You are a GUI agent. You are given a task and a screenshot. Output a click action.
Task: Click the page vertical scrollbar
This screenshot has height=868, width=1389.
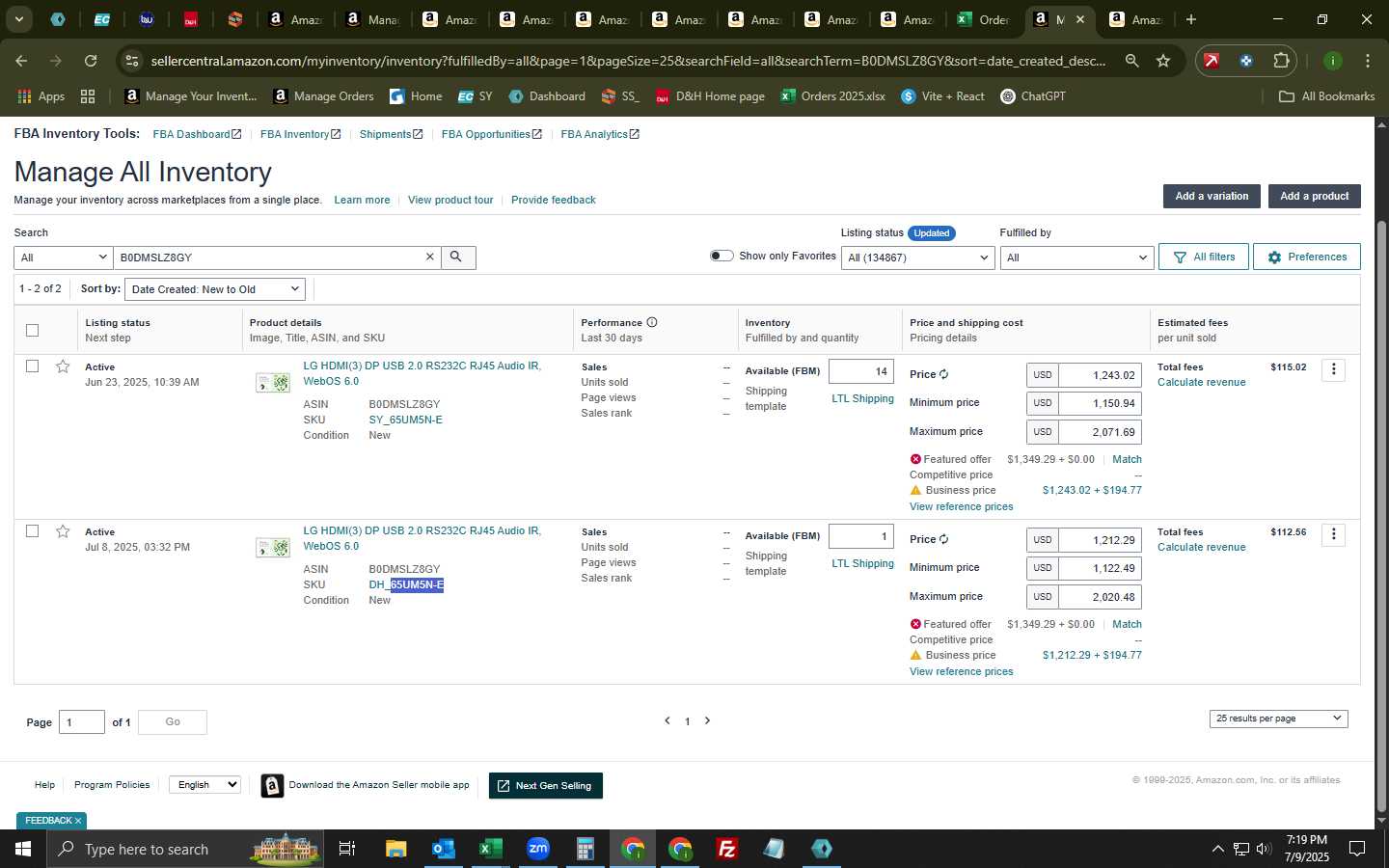tap(1381, 516)
